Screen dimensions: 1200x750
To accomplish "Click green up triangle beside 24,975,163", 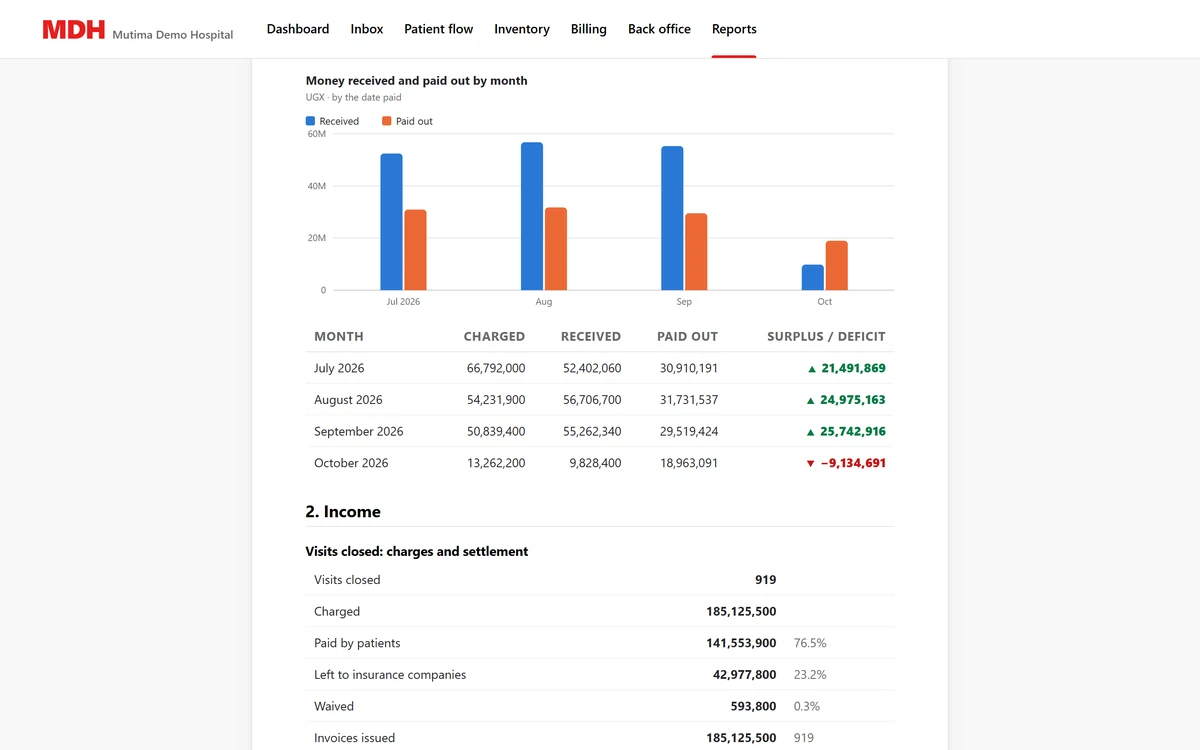I will click(x=812, y=400).
